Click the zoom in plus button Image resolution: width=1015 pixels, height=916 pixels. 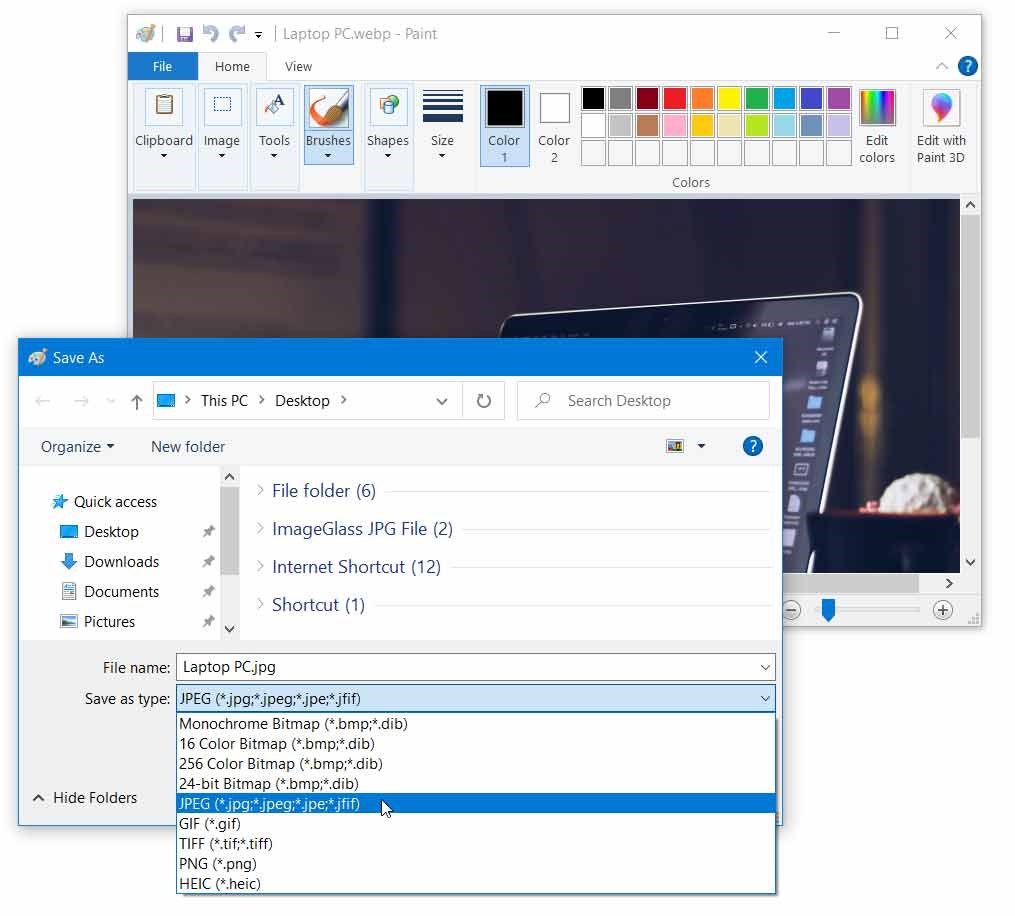(x=942, y=610)
